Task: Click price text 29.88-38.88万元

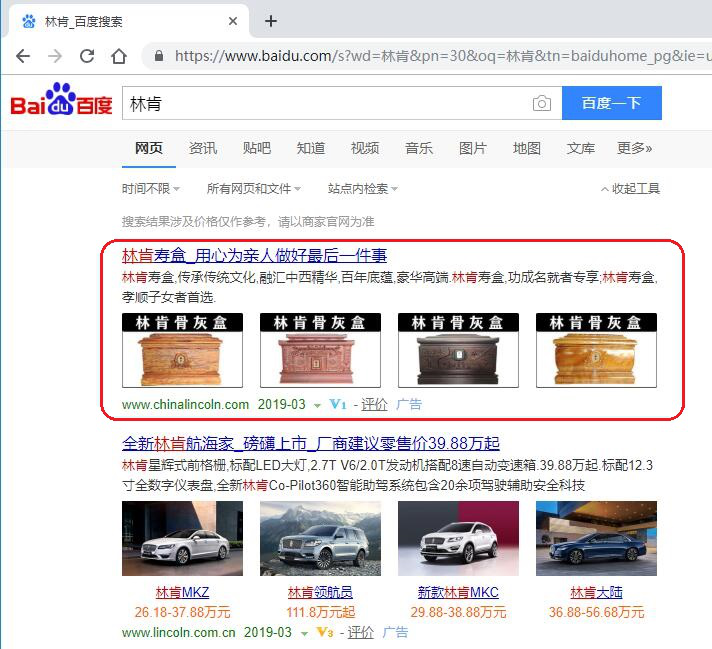Action: click(x=458, y=612)
